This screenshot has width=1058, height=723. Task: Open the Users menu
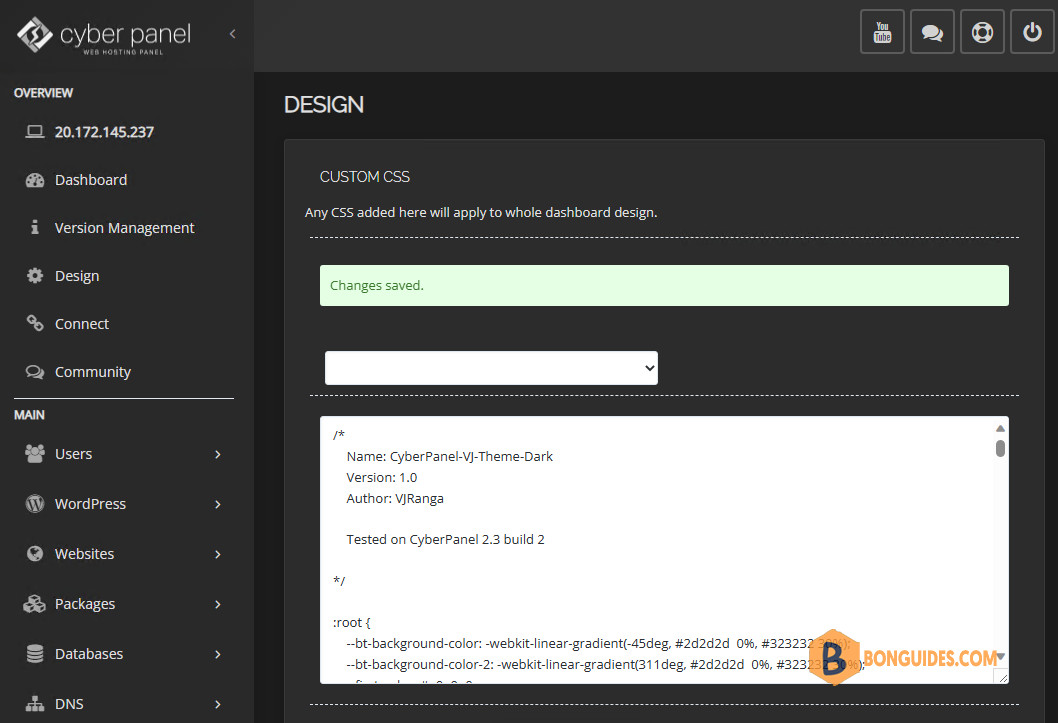pyautogui.click(x=73, y=454)
